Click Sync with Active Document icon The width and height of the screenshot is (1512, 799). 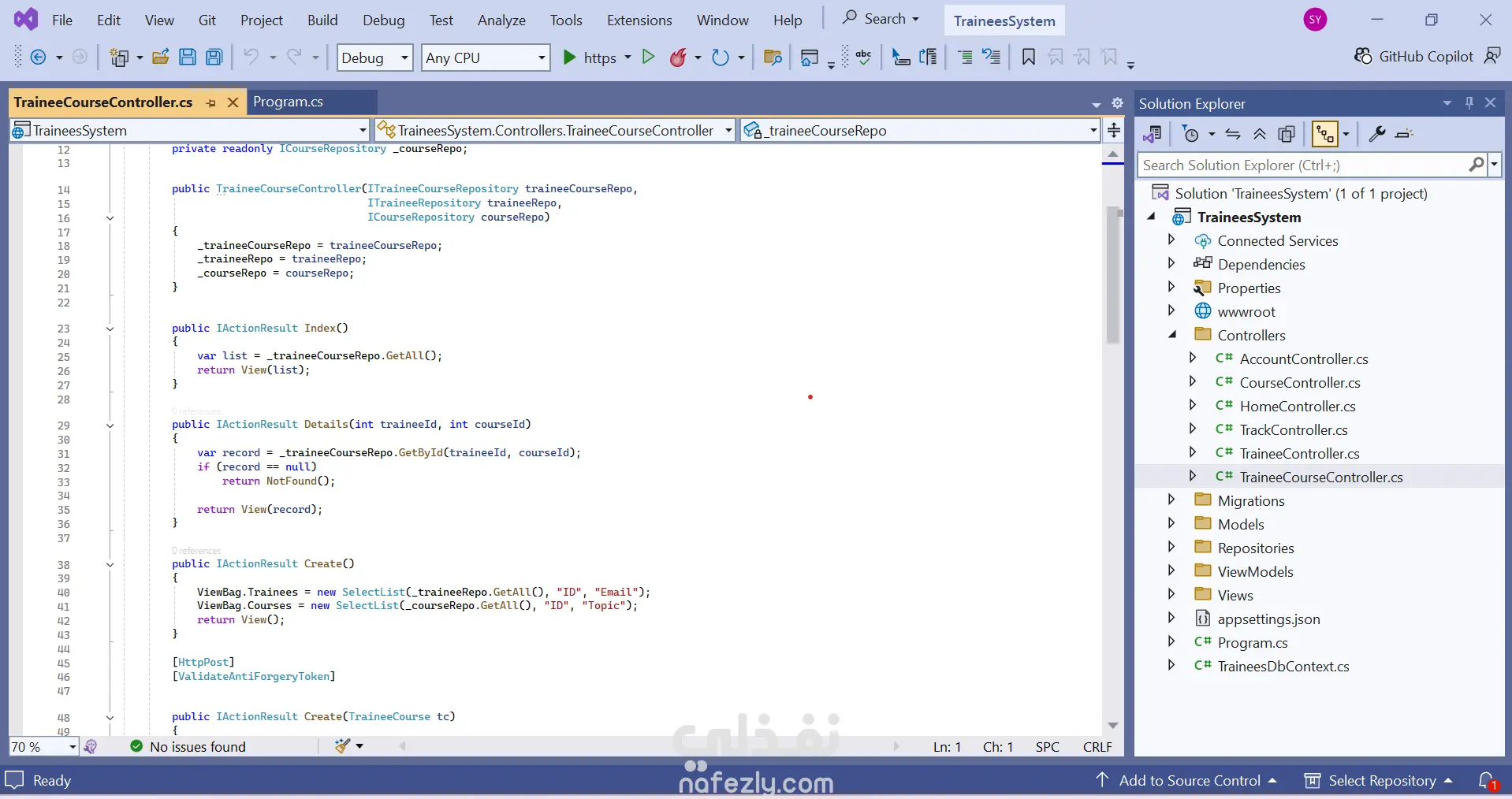point(1234,135)
